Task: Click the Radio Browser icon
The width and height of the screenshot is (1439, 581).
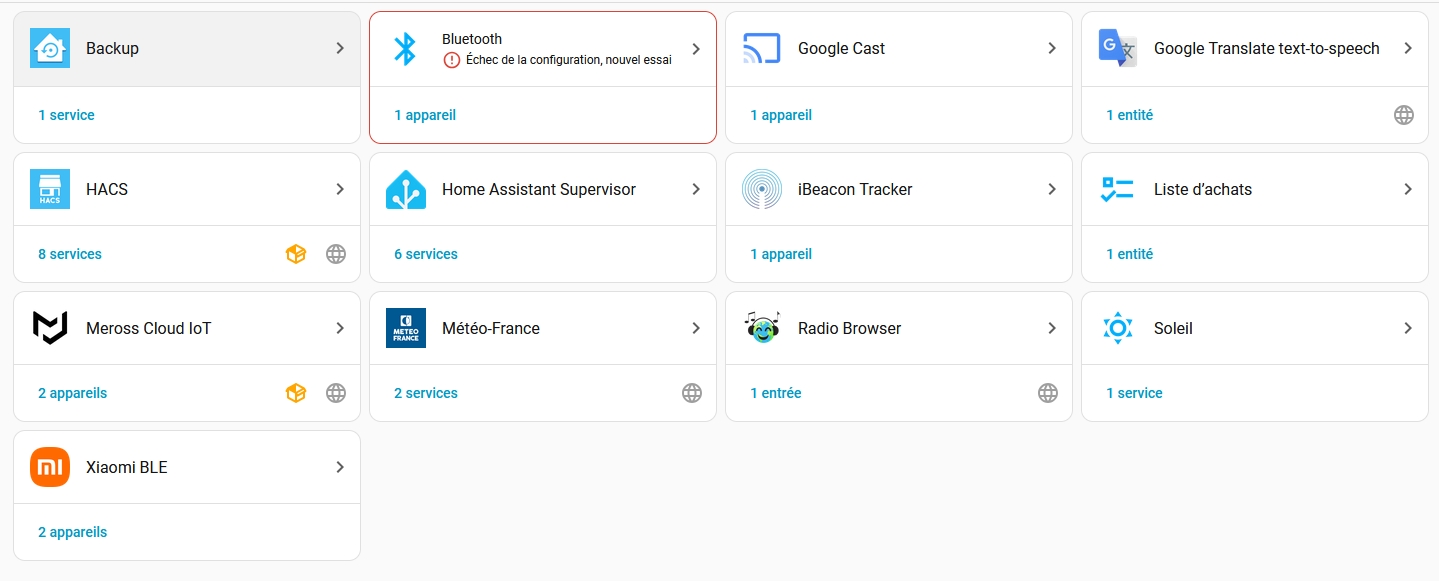Action: [x=761, y=328]
